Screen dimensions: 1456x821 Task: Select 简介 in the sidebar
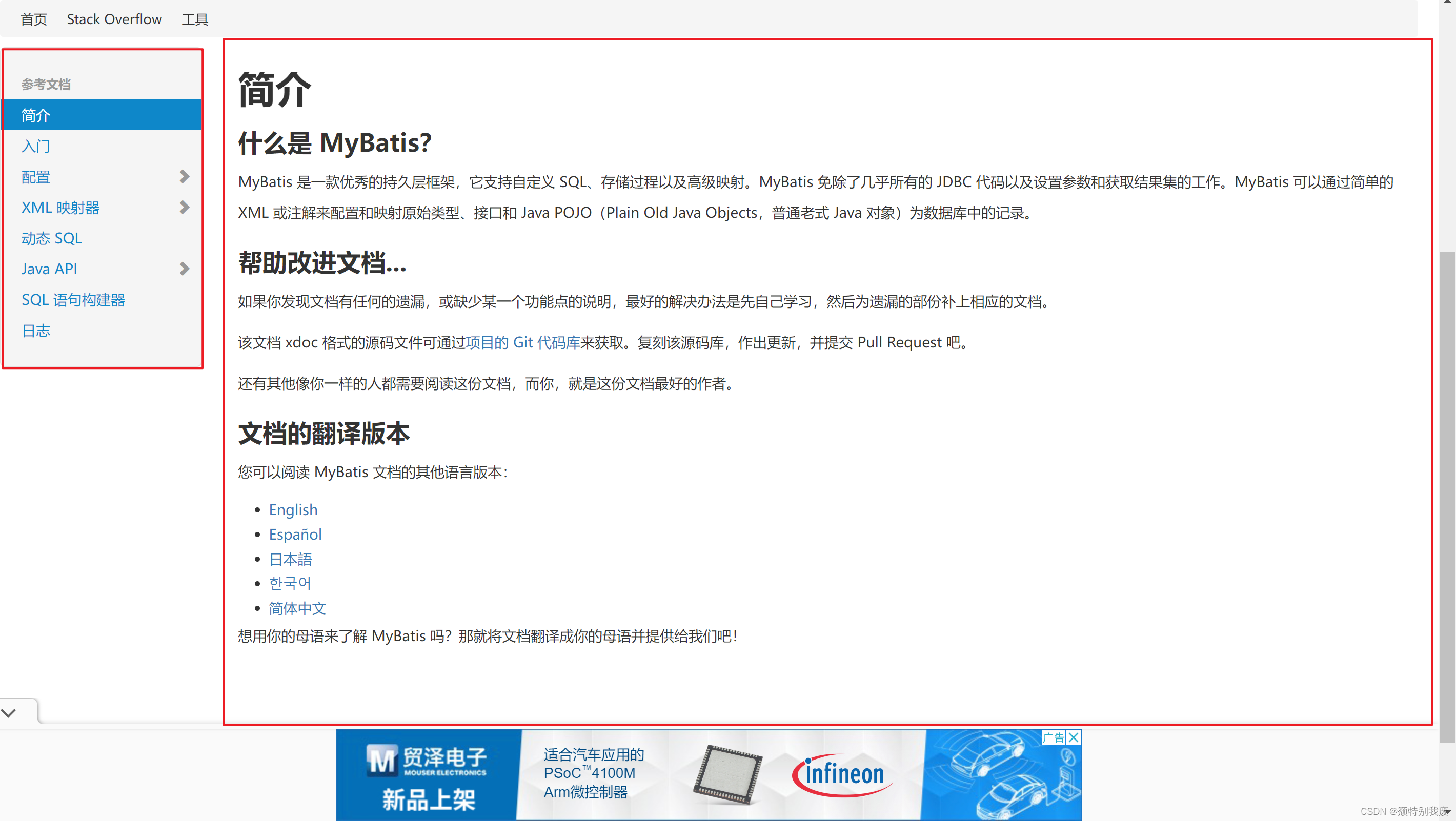click(x=36, y=115)
